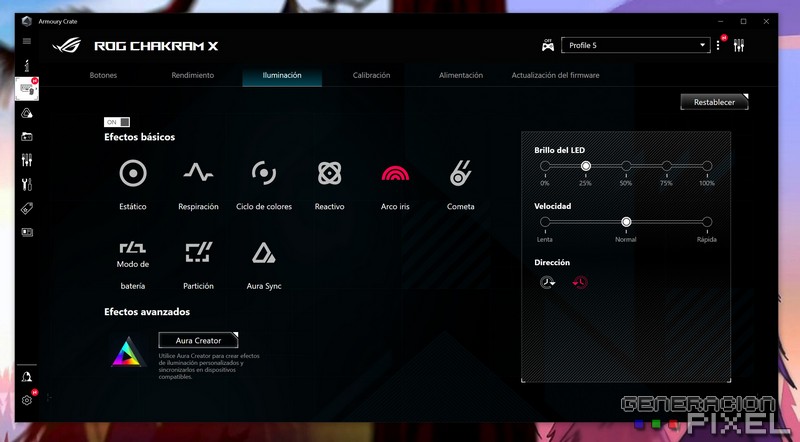Enable the Aura Sync effect
Viewport: 800px width, 442px height.
pyautogui.click(x=264, y=253)
